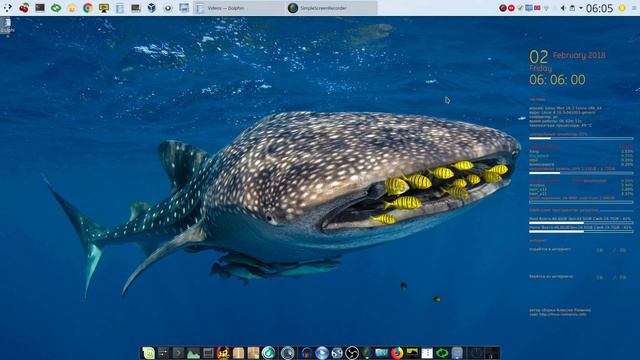Open the green checkmark tray icon

[x=520, y=8]
